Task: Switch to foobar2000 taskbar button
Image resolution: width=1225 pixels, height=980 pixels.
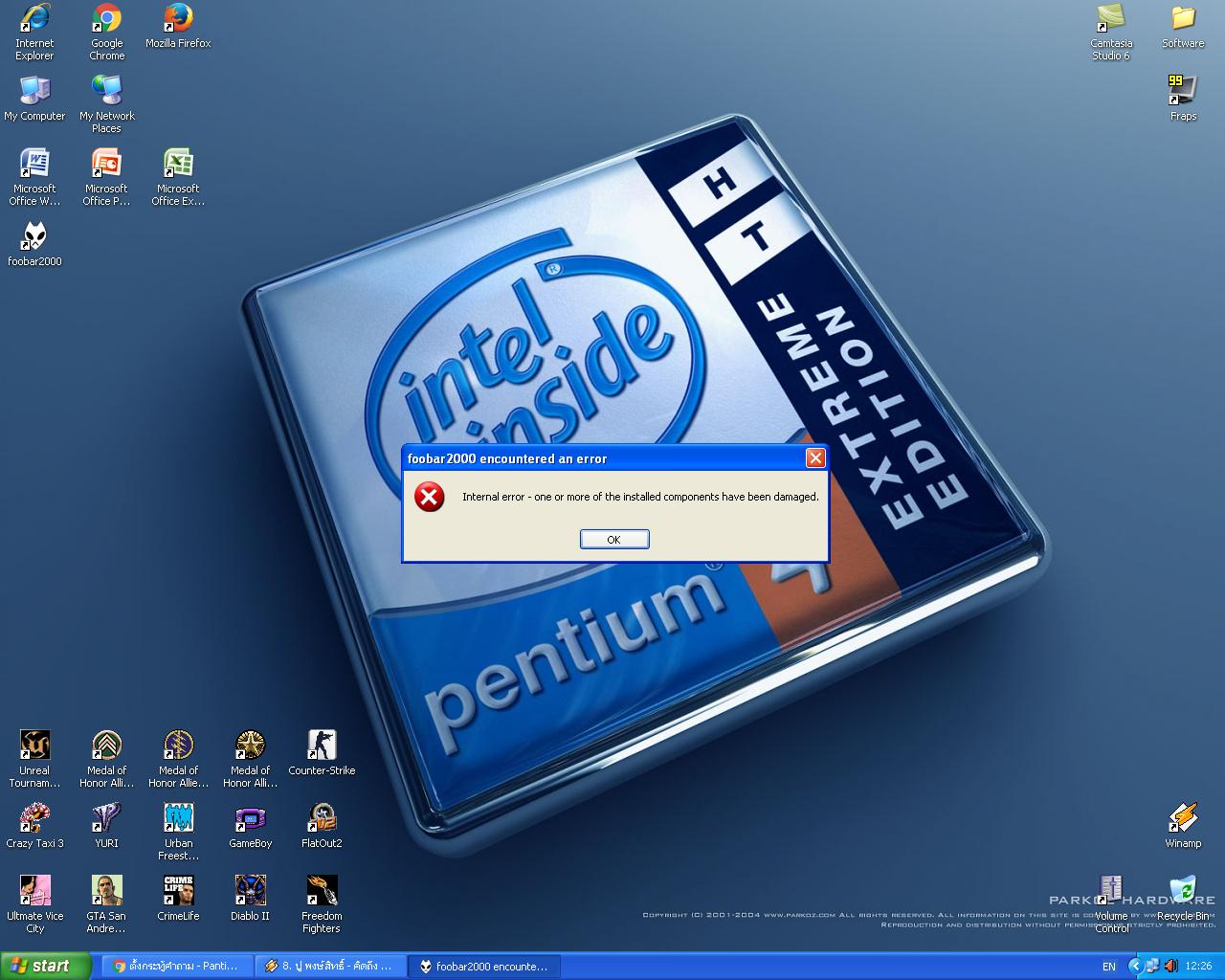Action: (483, 966)
